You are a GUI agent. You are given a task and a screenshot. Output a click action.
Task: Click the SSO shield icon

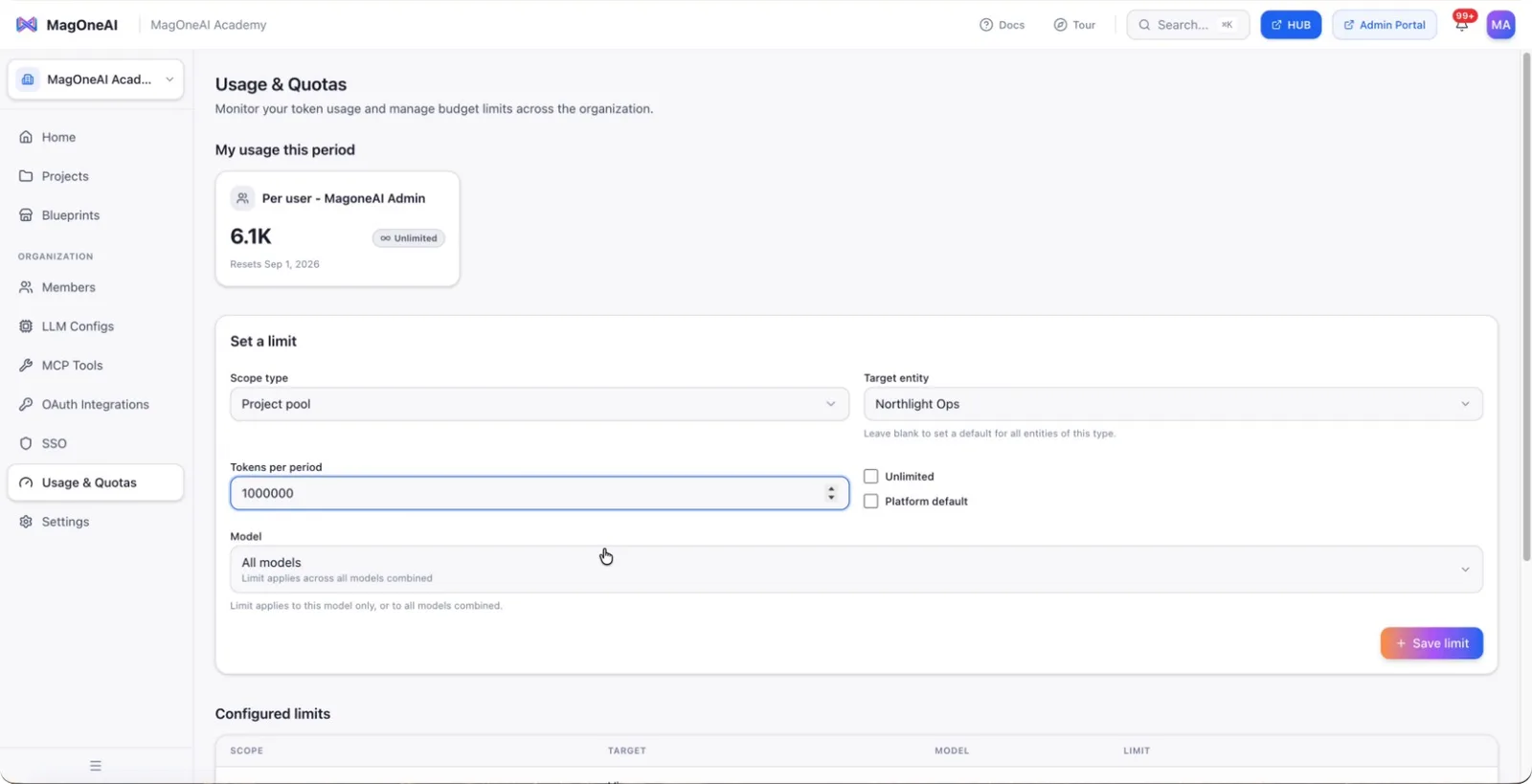pyautogui.click(x=26, y=444)
